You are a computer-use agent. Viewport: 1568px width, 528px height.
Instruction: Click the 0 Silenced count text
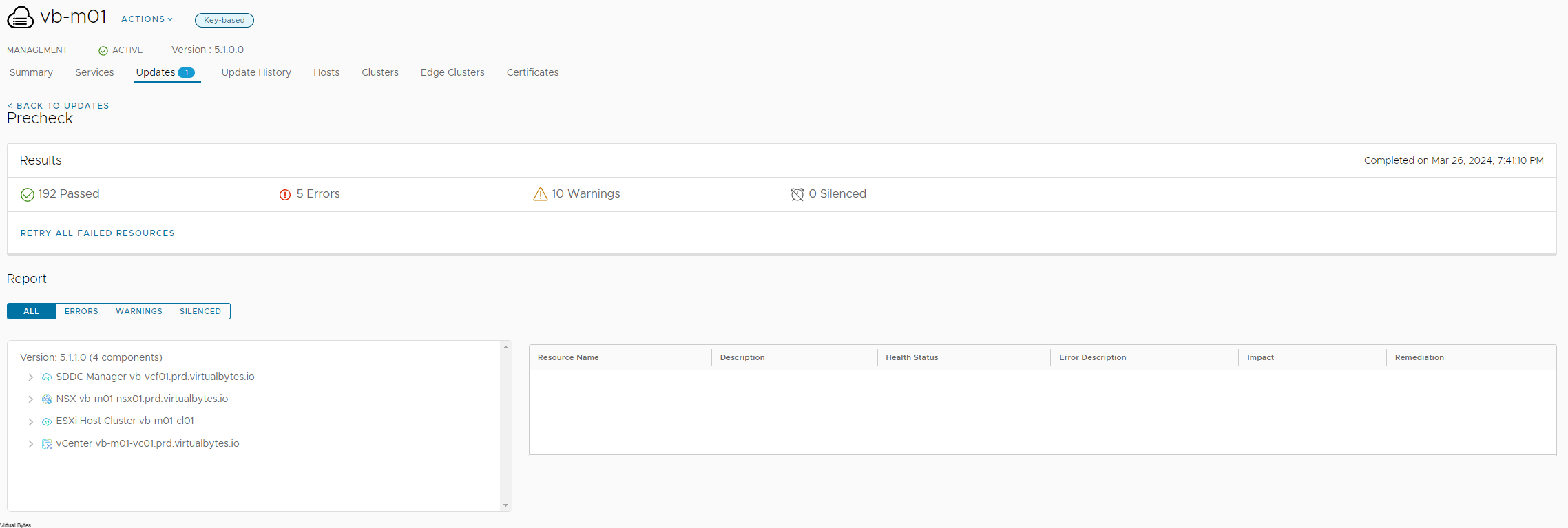837,194
